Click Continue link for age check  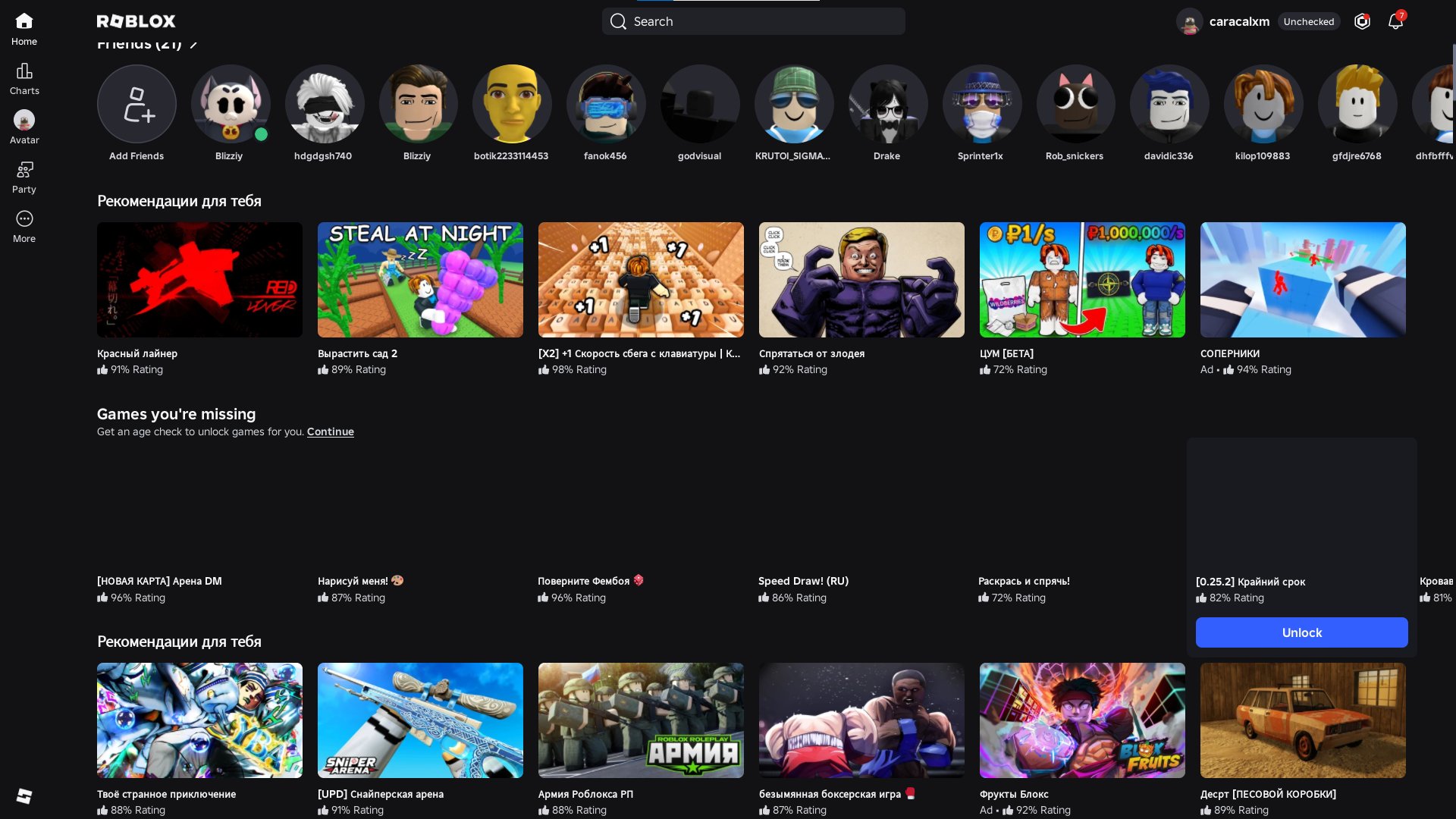point(331,431)
